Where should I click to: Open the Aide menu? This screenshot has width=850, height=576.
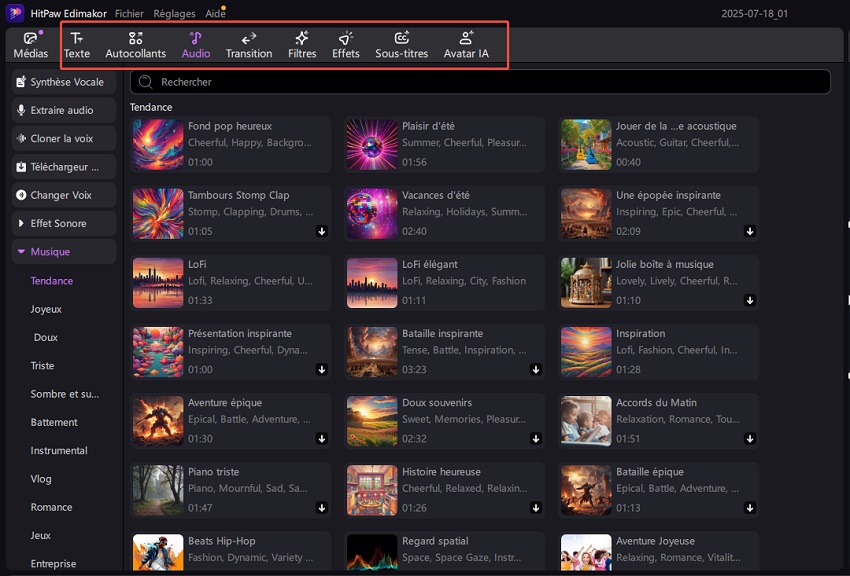coord(215,14)
